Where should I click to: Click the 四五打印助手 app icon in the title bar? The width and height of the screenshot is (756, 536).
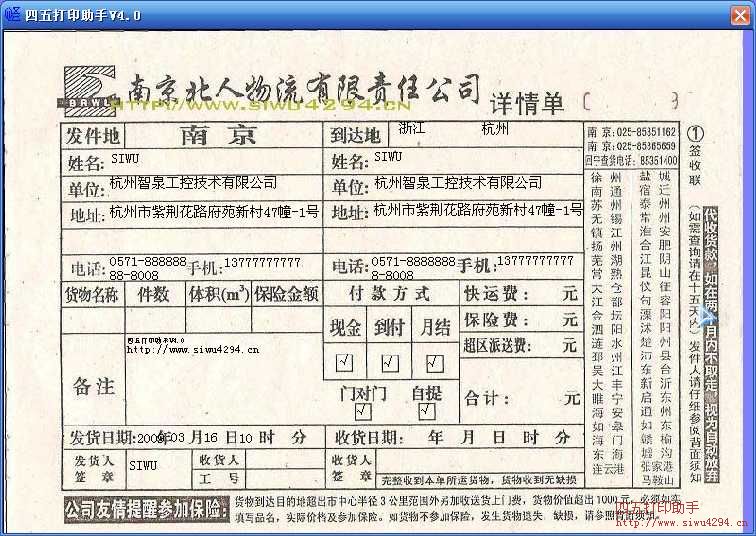pyautogui.click(x=12, y=14)
